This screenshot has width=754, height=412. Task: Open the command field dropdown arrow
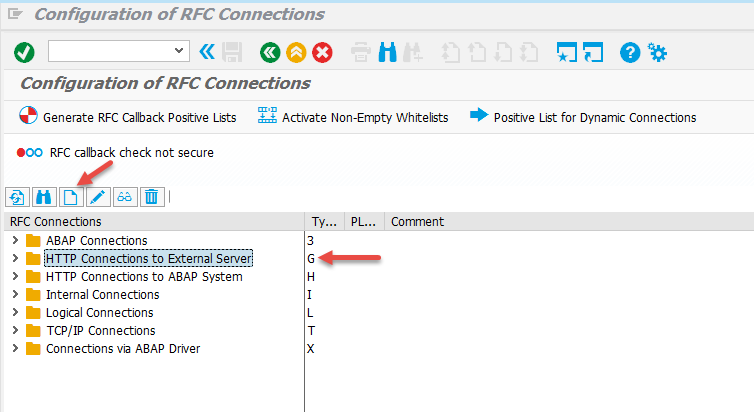[x=180, y=51]
